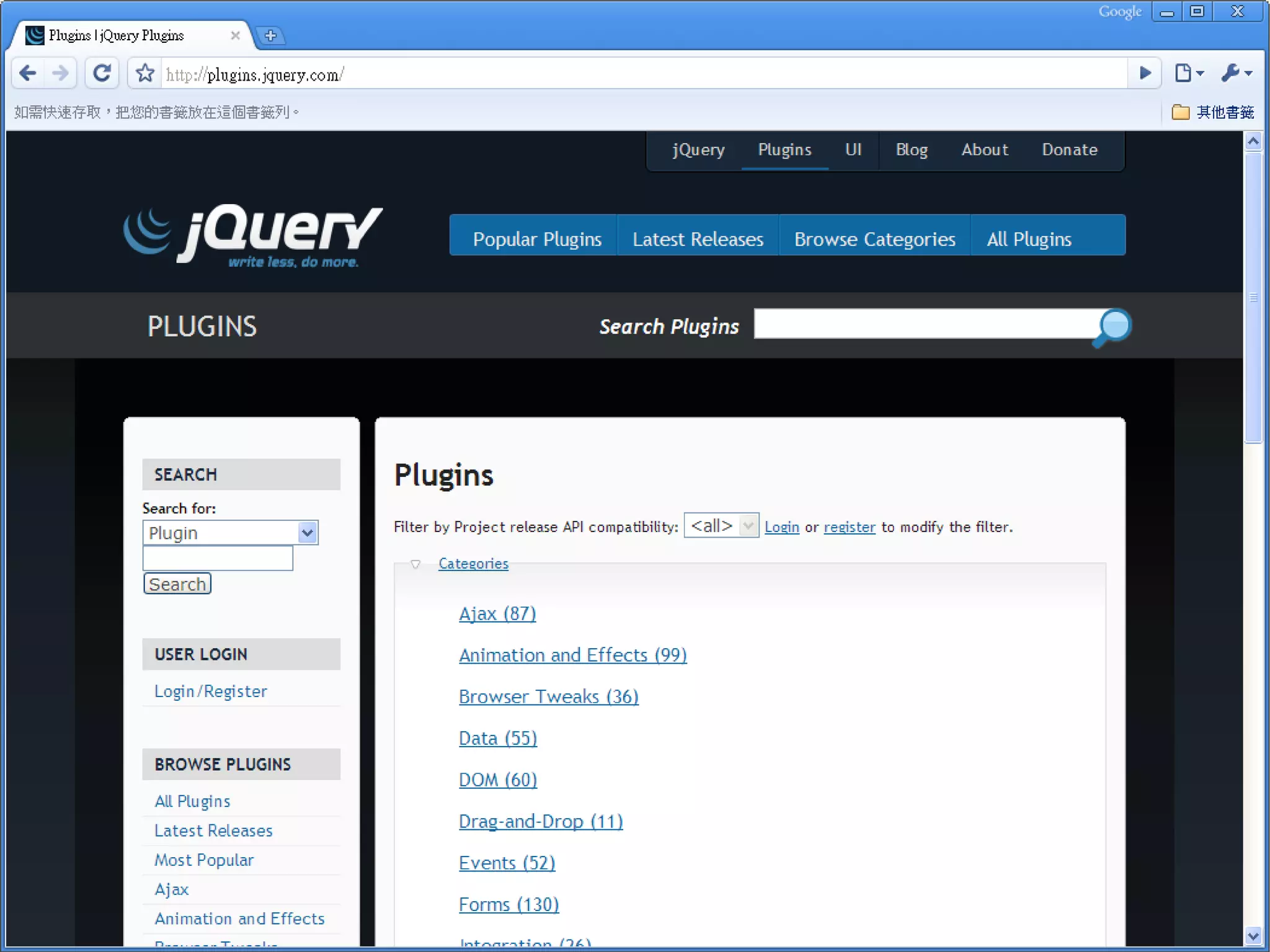Screen dimensions: 1270x952
Task: Click the Login link next to the filter
Action: (781, 527)
